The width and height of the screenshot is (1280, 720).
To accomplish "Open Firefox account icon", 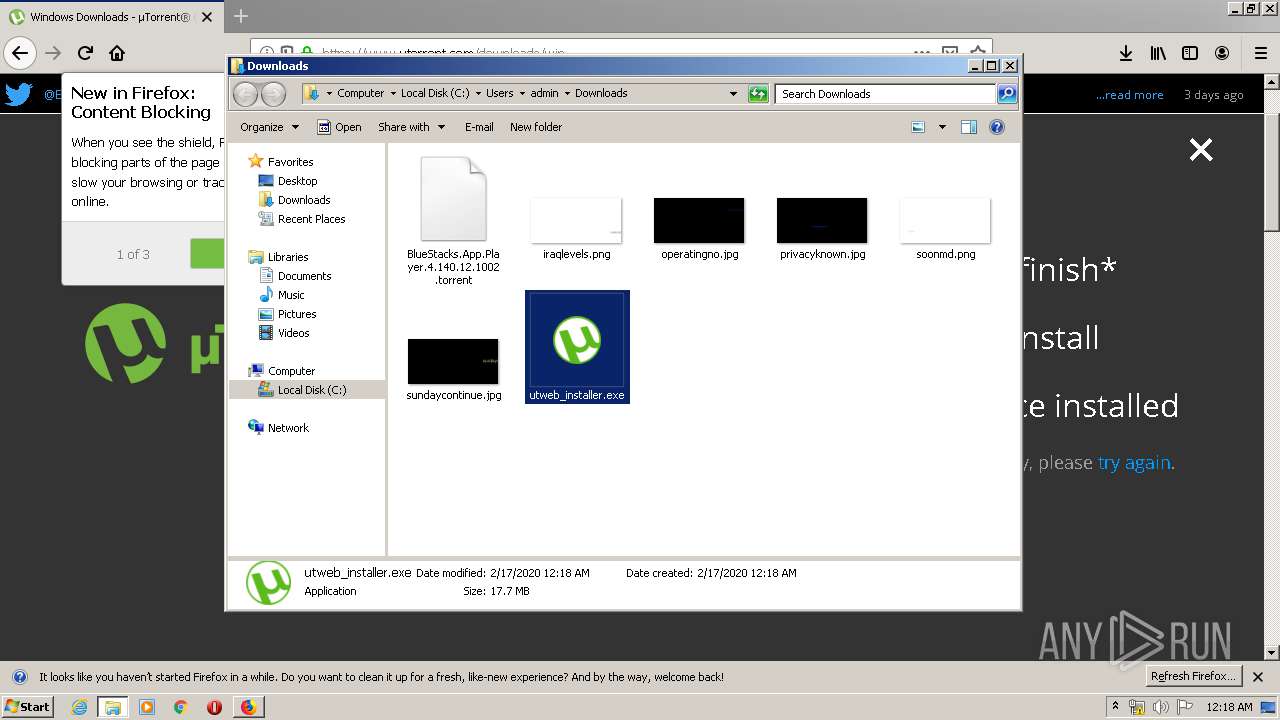I will (x=1222, y=53).
